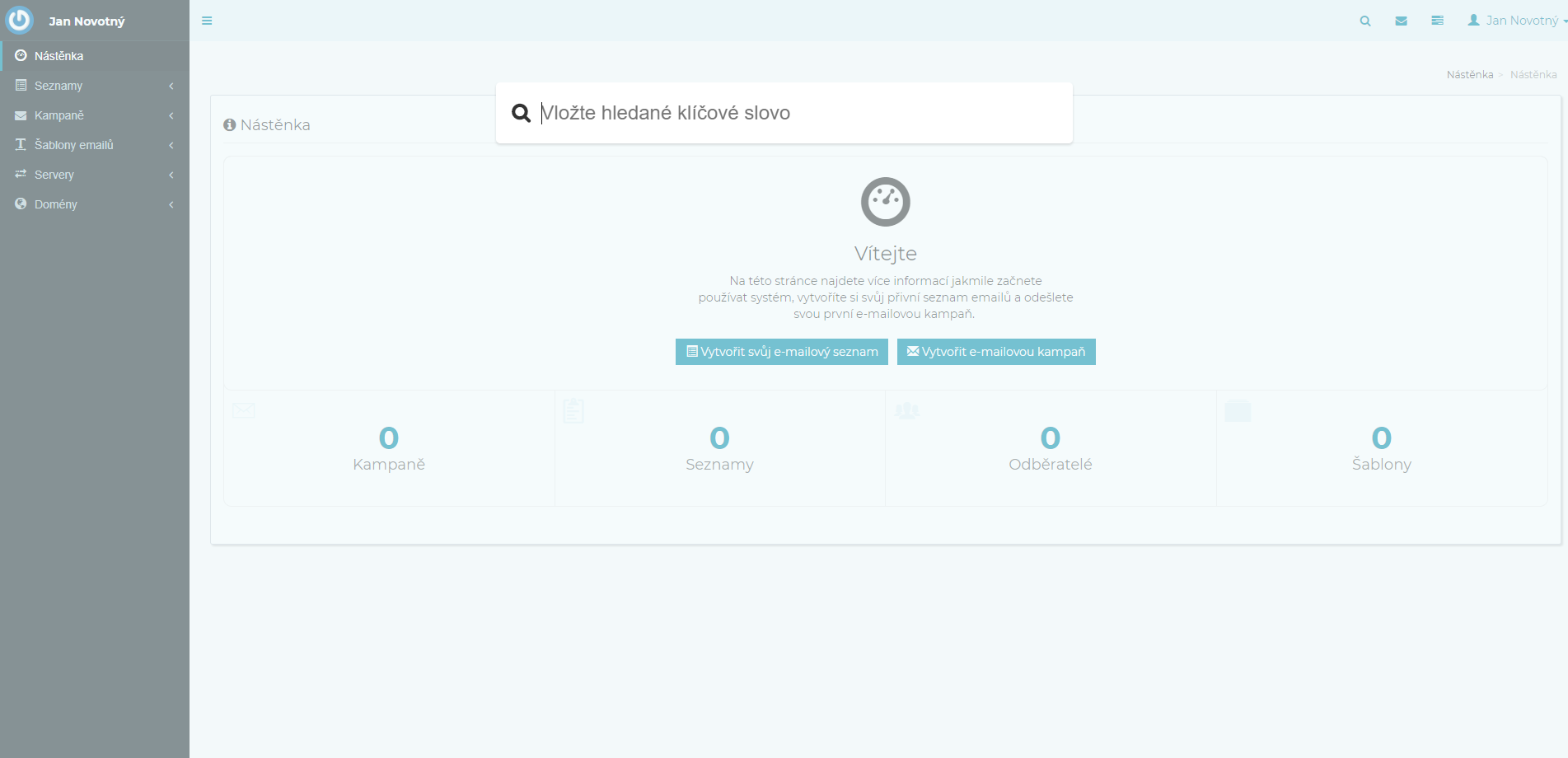
Task: Click the info icon beside Nástěnka heading
Action: click(x=230, y=125)
